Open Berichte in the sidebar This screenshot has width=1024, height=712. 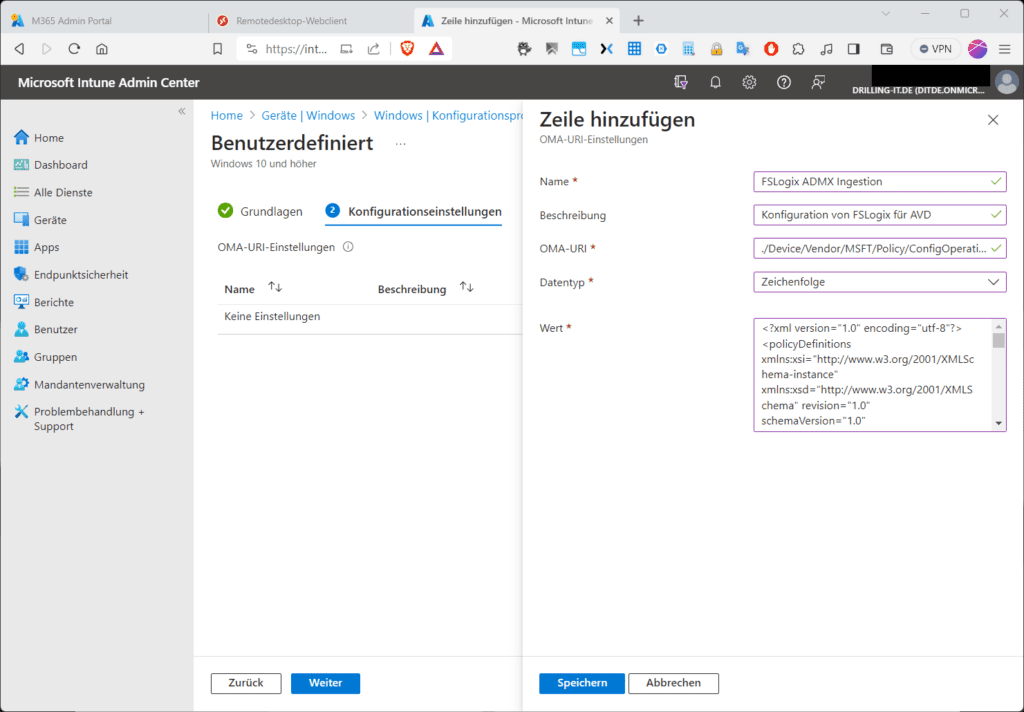[44, 302]
